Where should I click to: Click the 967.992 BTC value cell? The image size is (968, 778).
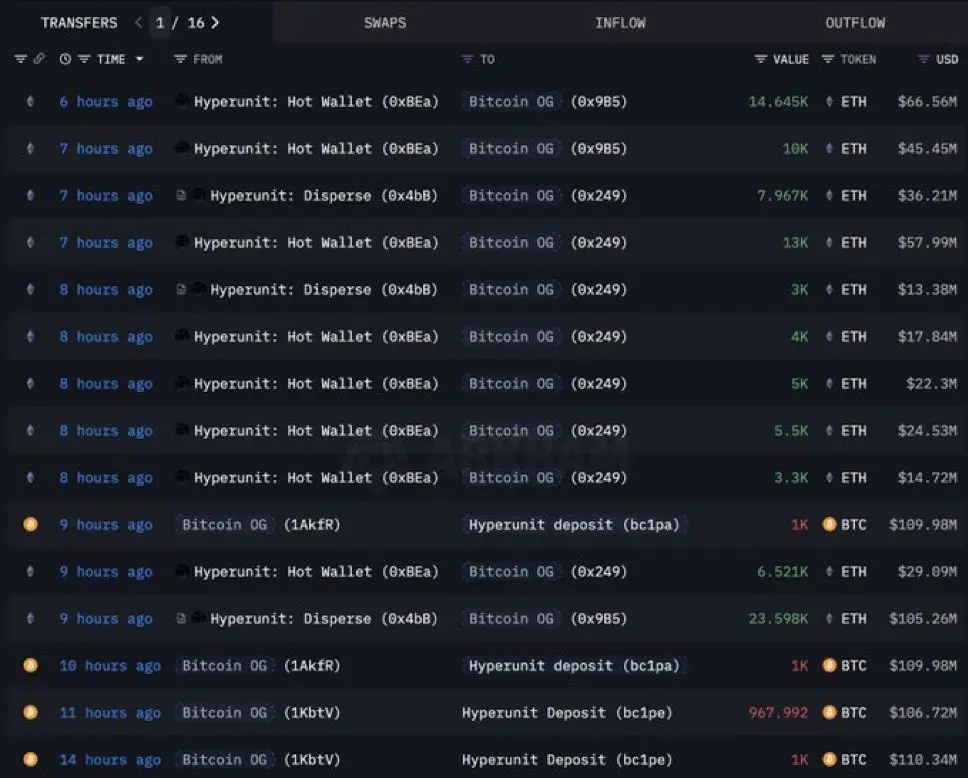pyautogui.click(x=778, y=713)
